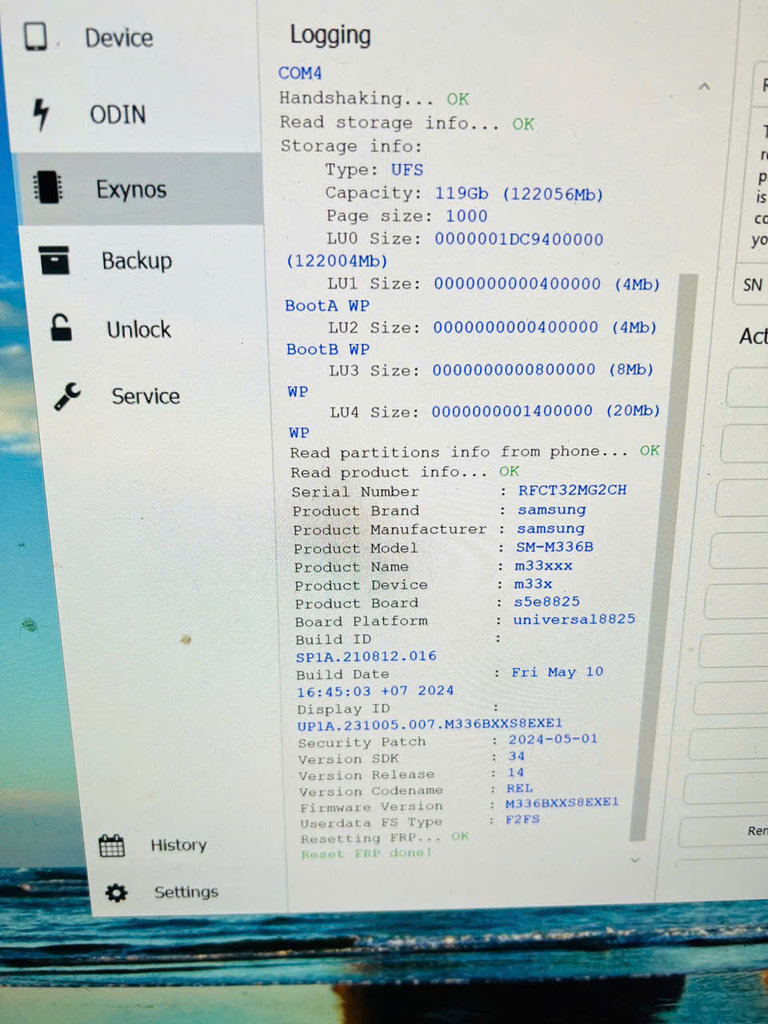Viewport: 768px width, 1024px height.
Task: Click LU4 size value 0000000001400000 (20Mb)
Action: pos(545,411)
